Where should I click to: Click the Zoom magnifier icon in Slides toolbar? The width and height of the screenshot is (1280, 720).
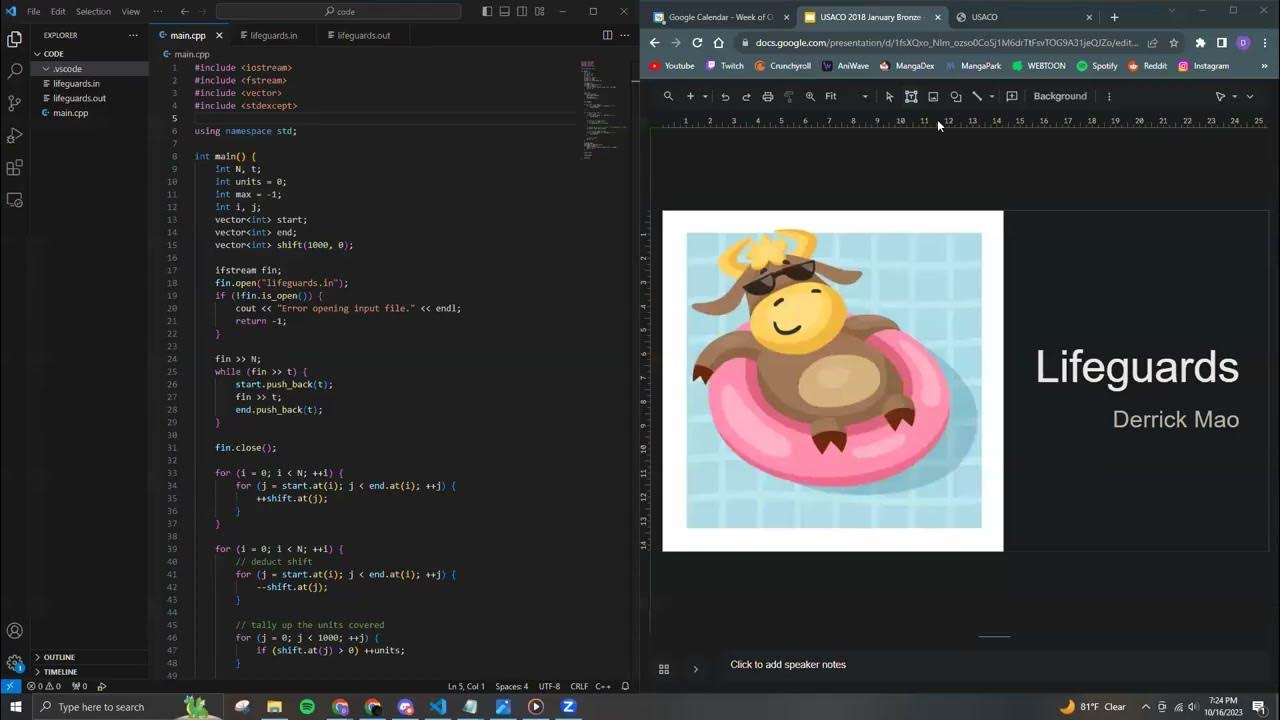[x=810, y=97]
